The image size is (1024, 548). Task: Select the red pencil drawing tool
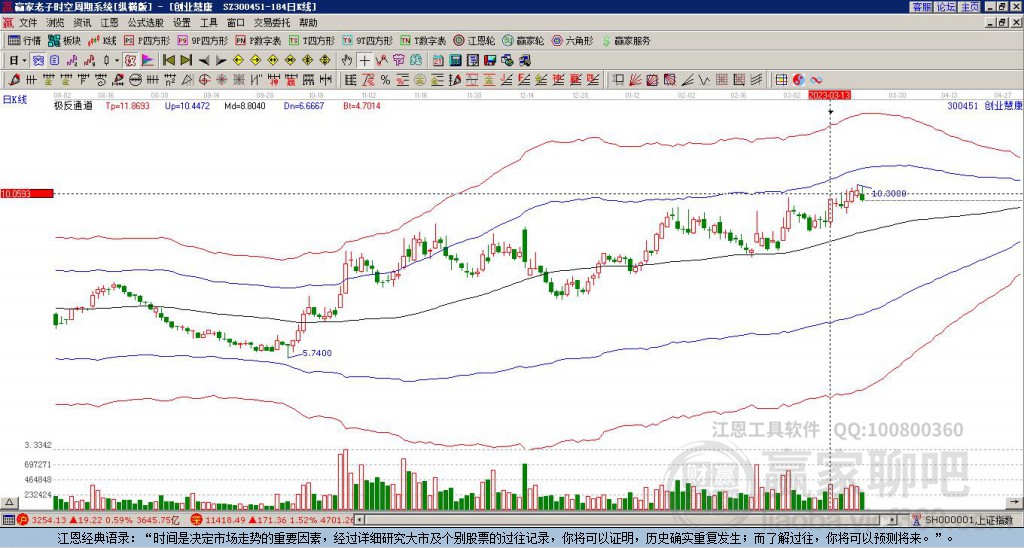pyautogui.click(x=13, y=80)
